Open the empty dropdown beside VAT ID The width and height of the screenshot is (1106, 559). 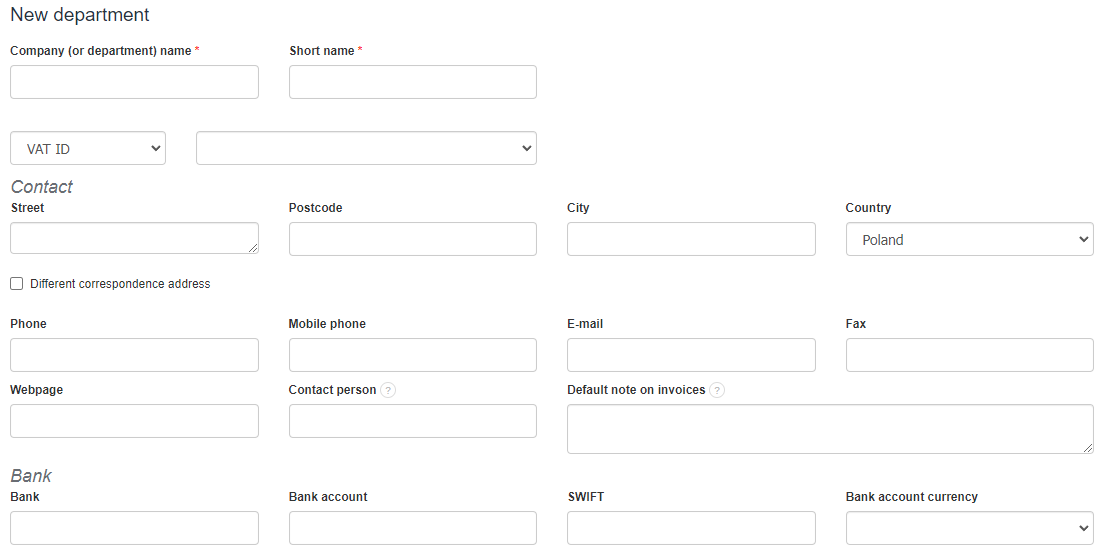point(366,148)
